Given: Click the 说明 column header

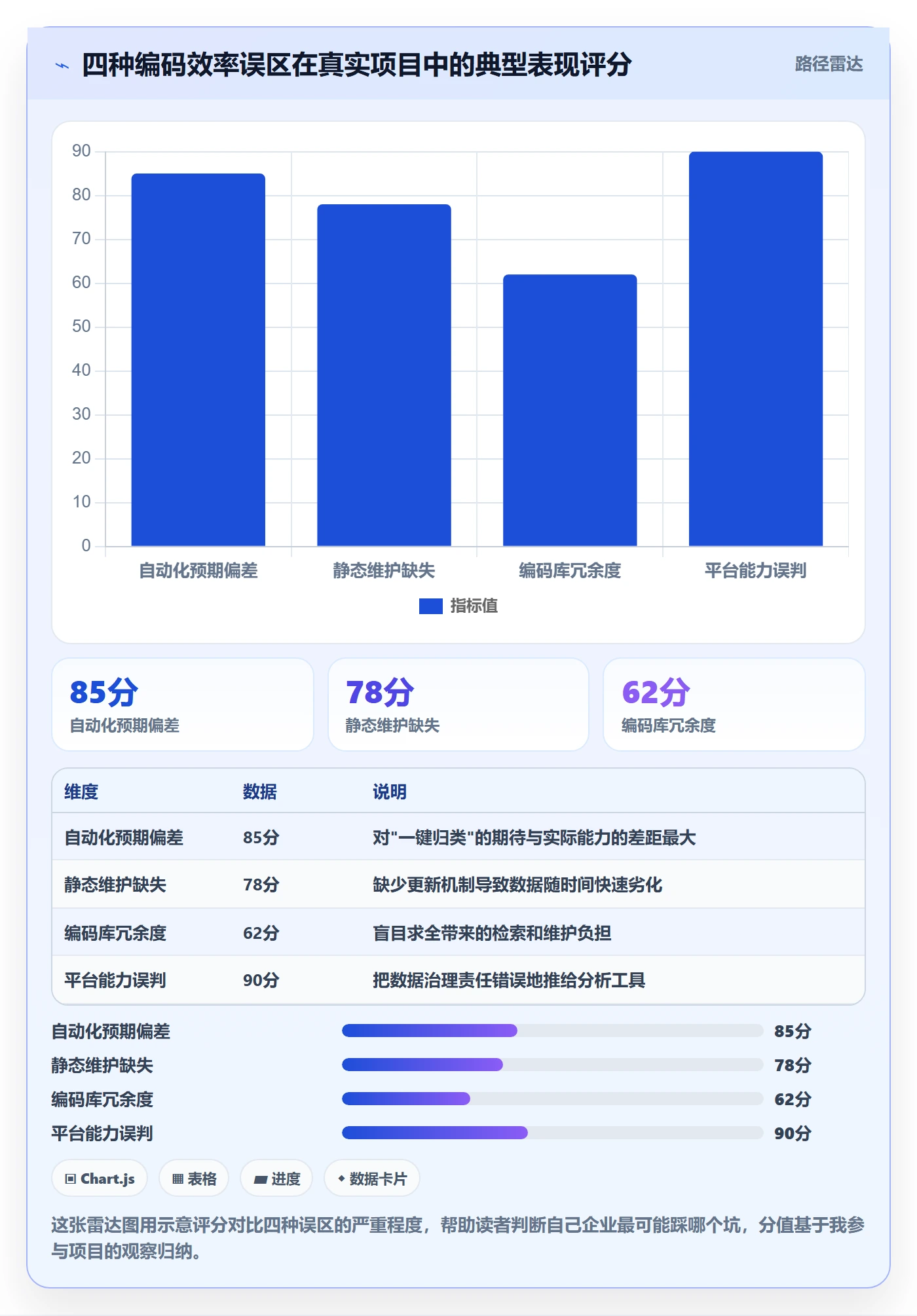Looking at the screenshot, I should (x=390, y=792).
